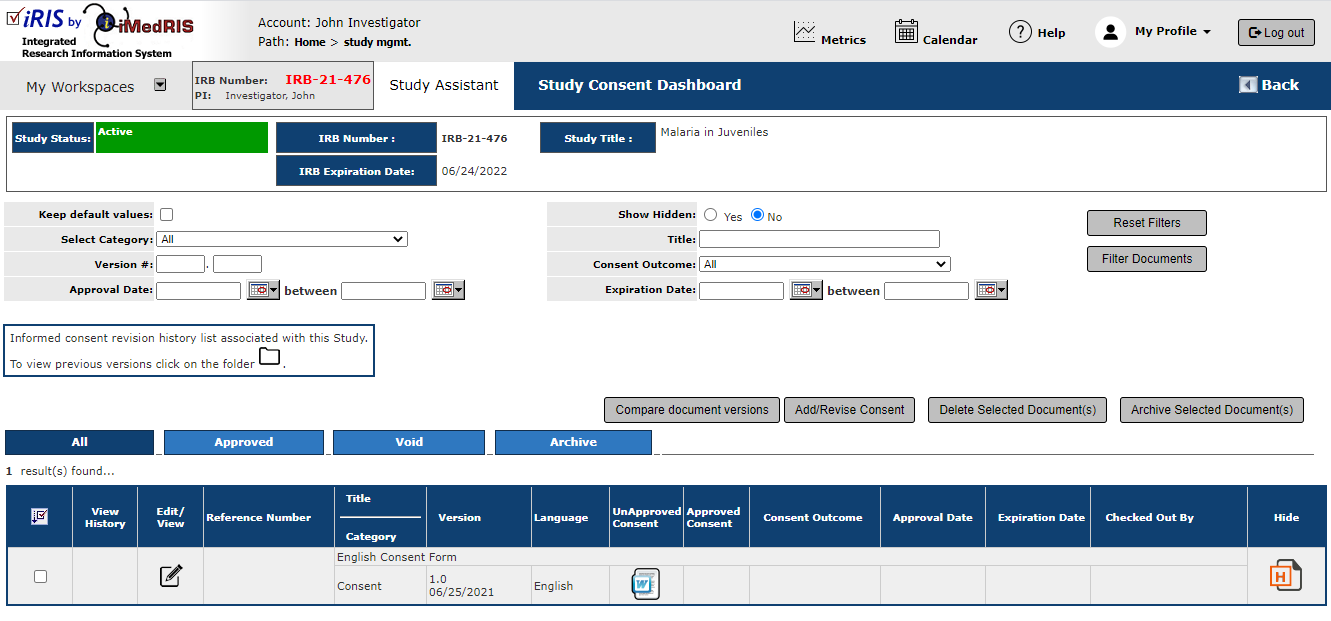Switch to the Void tab
The image size is (1331, 621).
click(x=409, y=442)
